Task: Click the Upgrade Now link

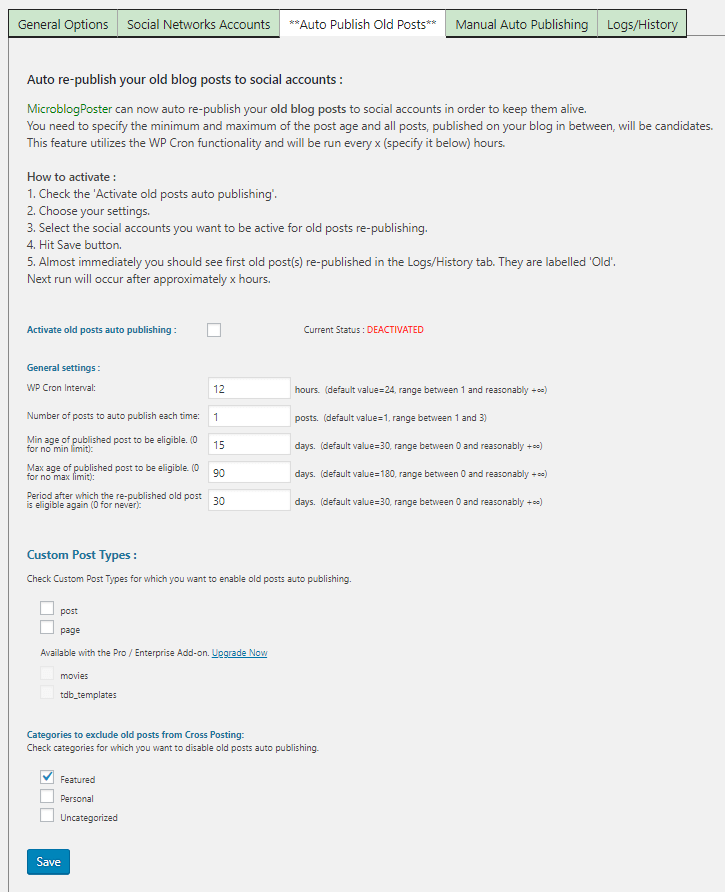Action: click(x=238, y=651)
